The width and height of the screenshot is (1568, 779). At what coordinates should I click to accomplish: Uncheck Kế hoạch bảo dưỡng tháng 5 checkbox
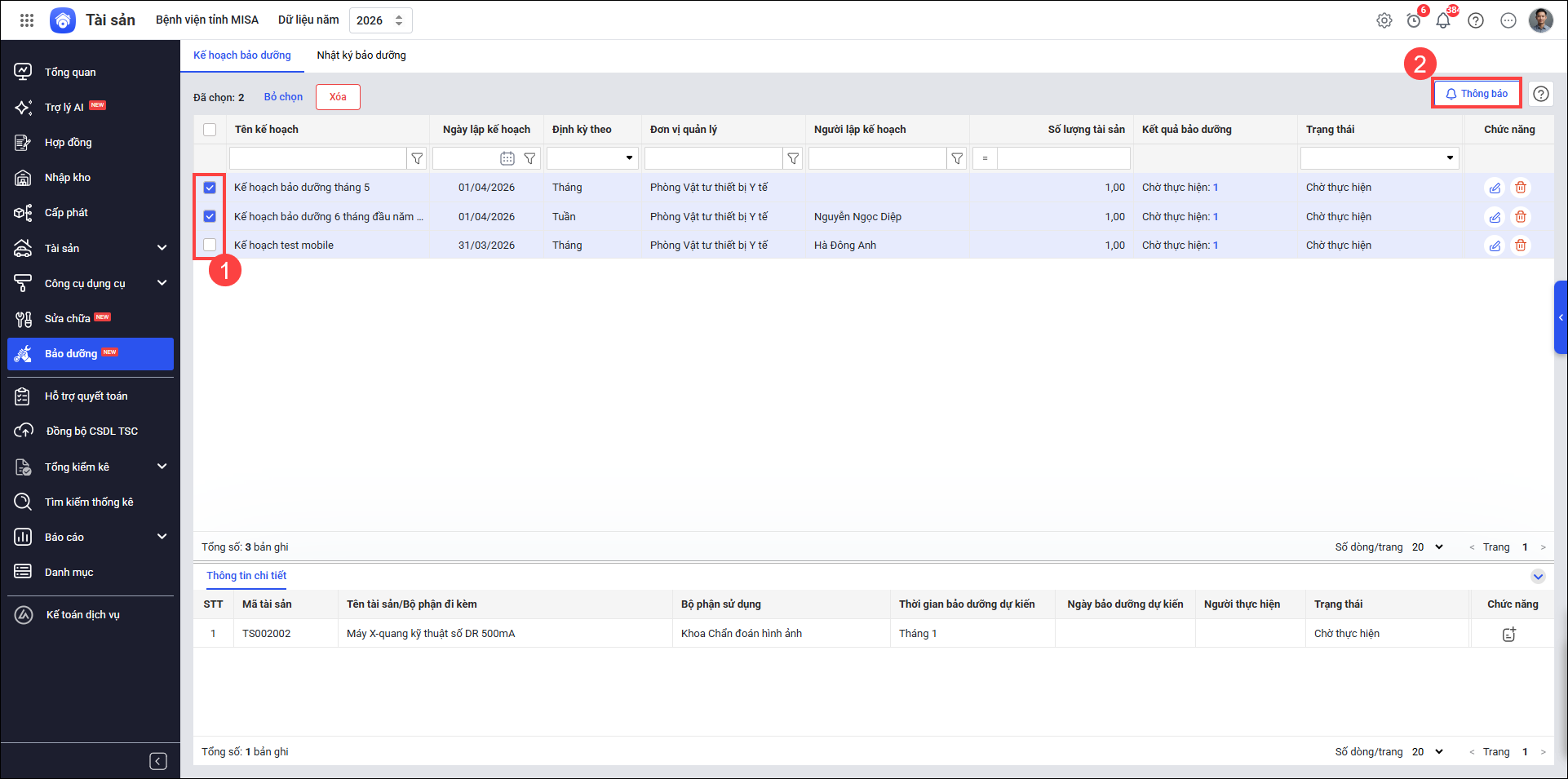[210, 188]
